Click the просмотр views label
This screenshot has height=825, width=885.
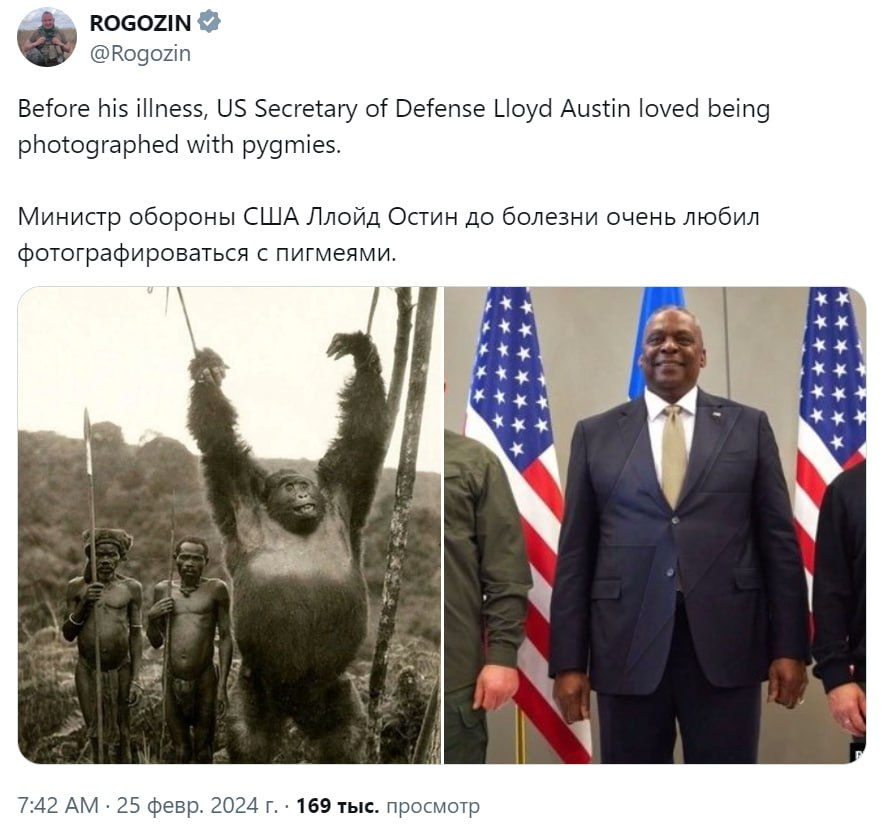click(x=432, y=806)
